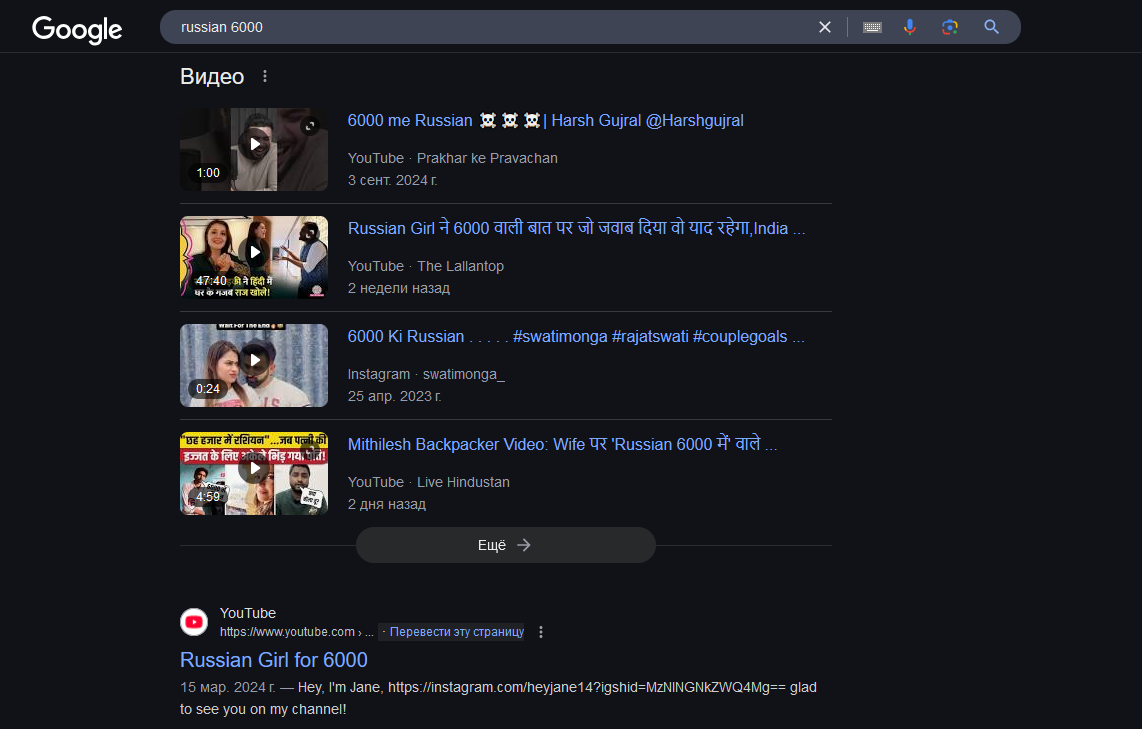Open the on-screen keyboard input tool
The image size is (1142, 729).
coord(872,27)
